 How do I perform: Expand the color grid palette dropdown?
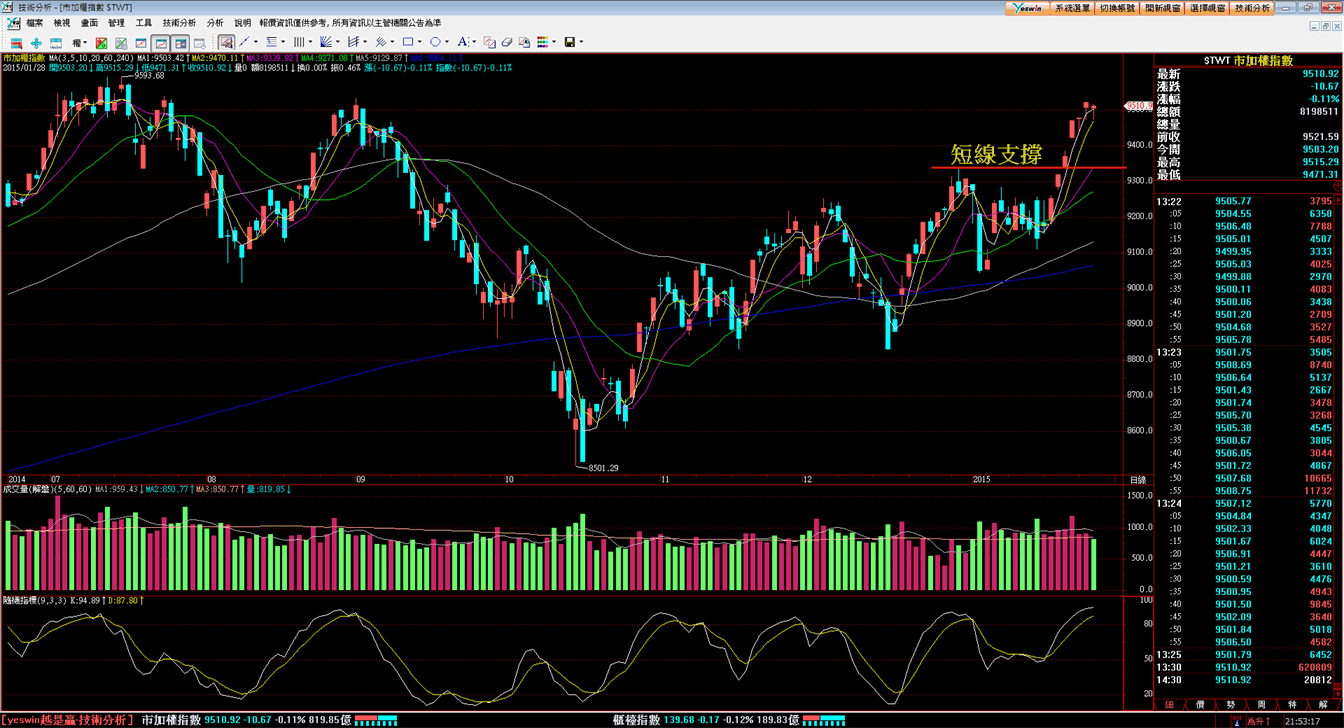(x=554, y=42)
